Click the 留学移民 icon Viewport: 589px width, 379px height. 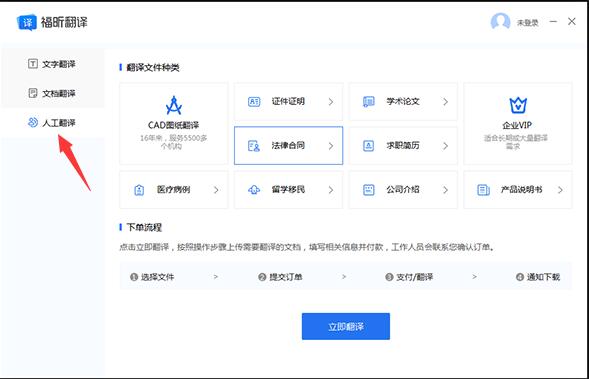[x=254, y=190]
